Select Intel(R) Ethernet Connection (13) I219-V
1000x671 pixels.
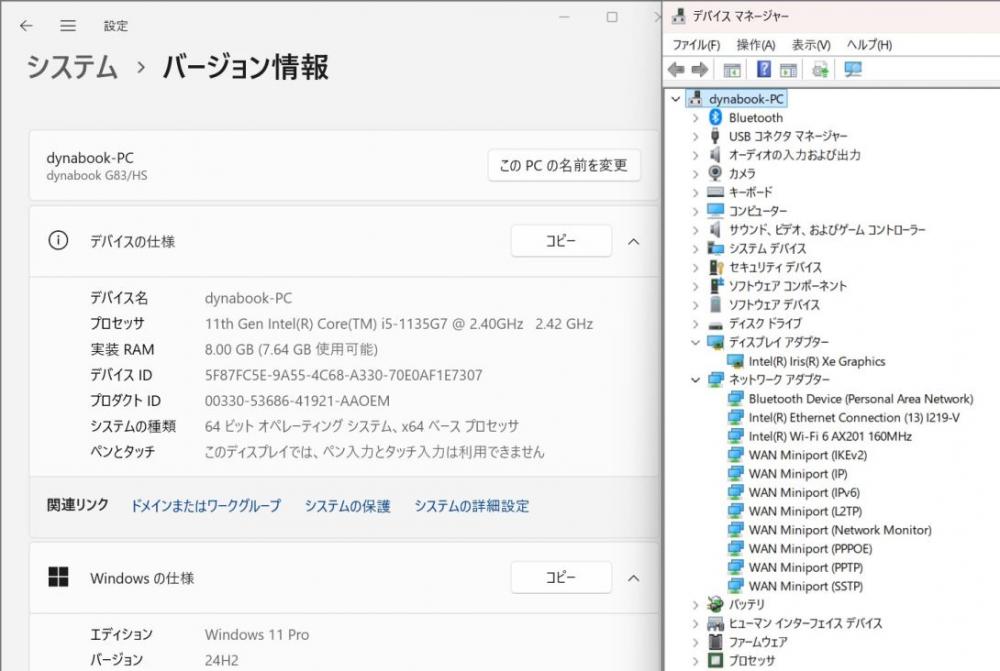[x=854, y=417]
